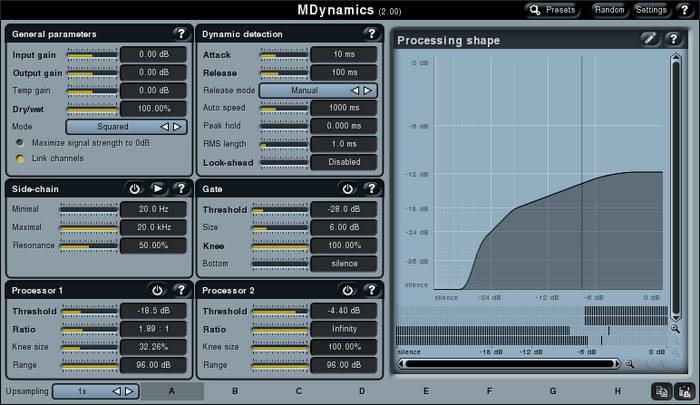The image size is (700, 405).
Task: Click the Input gain slider
Action: click(x=92, y=55)
